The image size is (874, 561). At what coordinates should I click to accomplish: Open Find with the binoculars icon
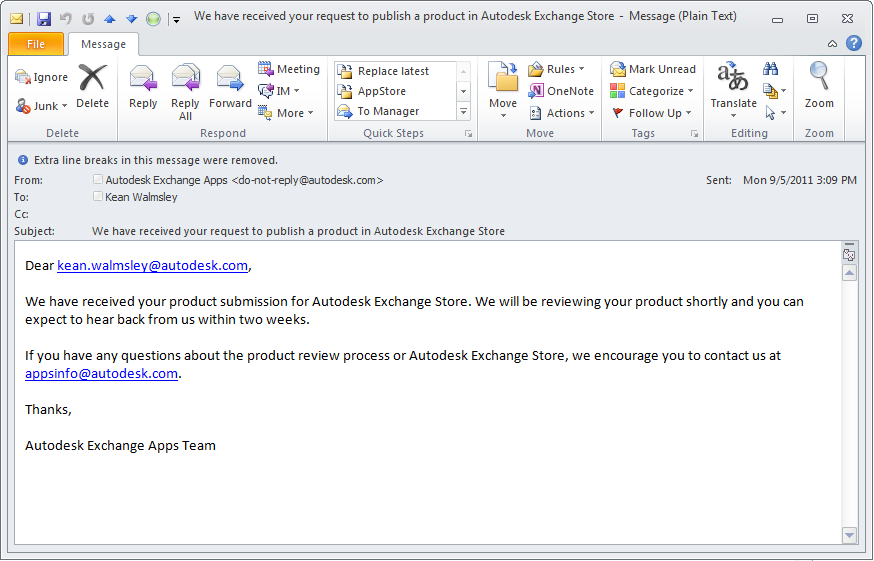770,69
